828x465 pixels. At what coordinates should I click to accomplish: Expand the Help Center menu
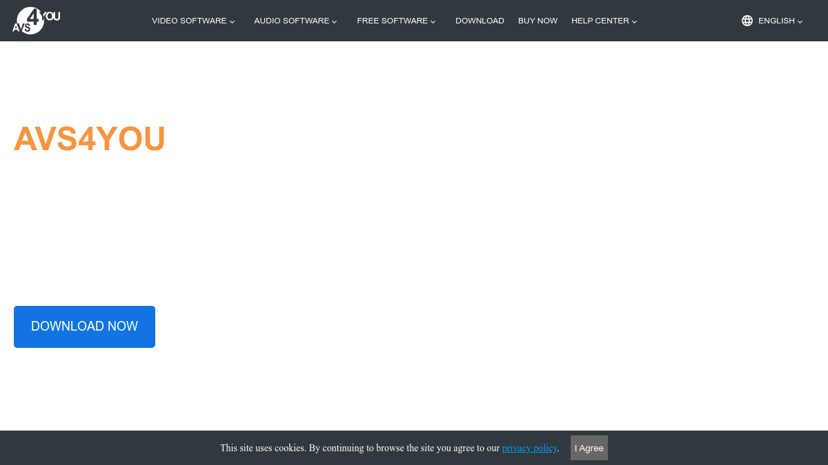[x=604, y=21]
